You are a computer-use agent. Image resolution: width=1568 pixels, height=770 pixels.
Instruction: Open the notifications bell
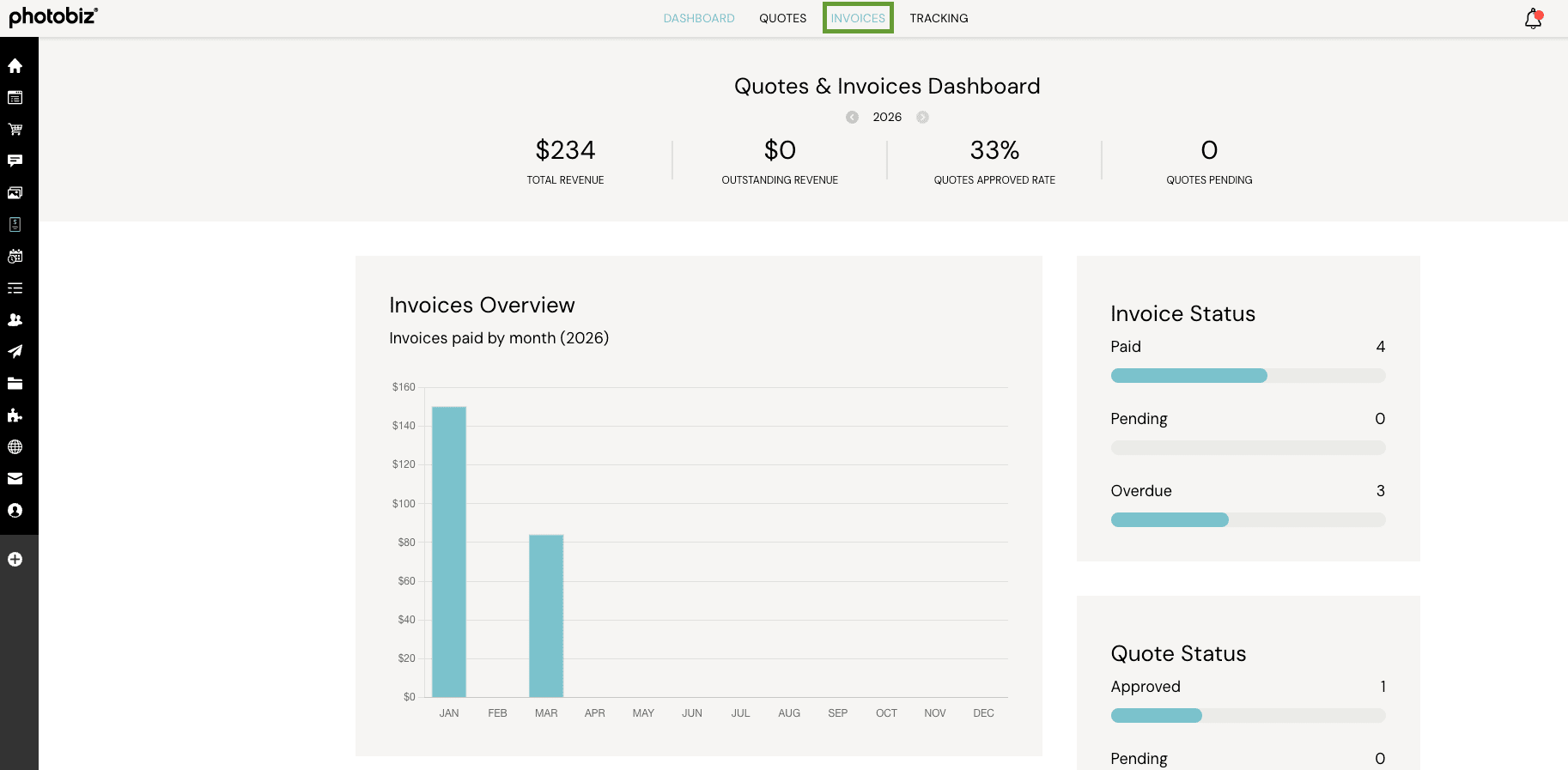[1534, 19]
